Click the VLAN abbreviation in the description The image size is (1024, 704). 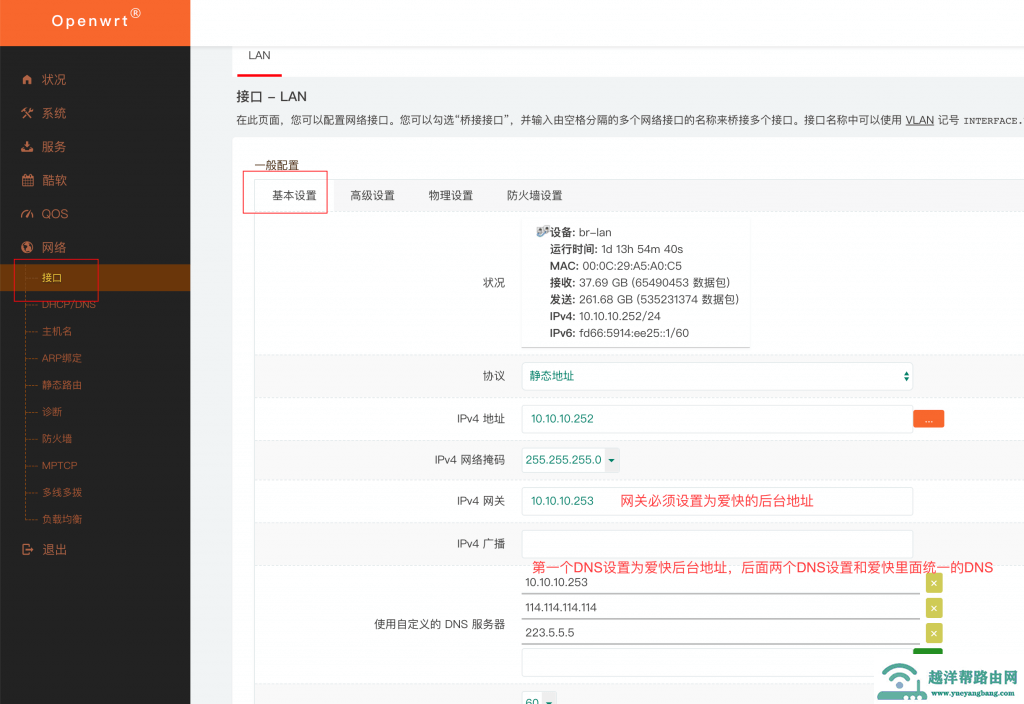(x=919, y=120)
